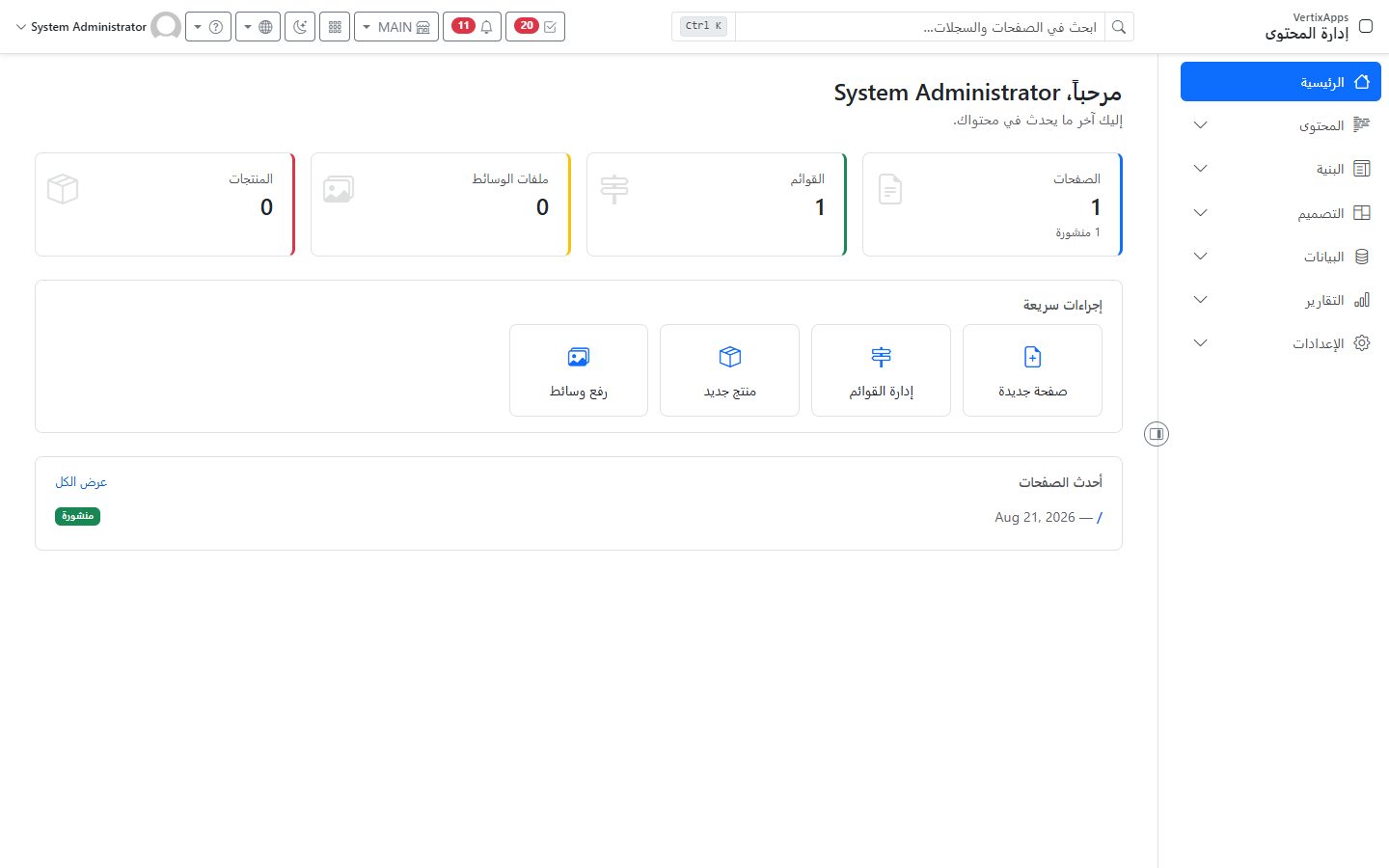Viewport: 1389px width, 868px height.
Task: Click the إجراءات سريعة heading
Action: [x=1062, y=305]
